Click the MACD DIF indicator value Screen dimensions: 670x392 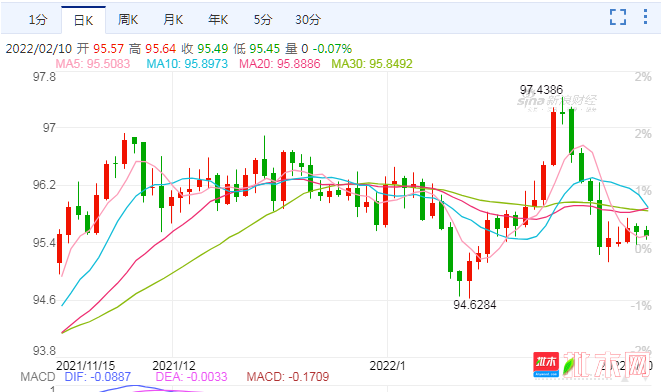tap(97, 377)
